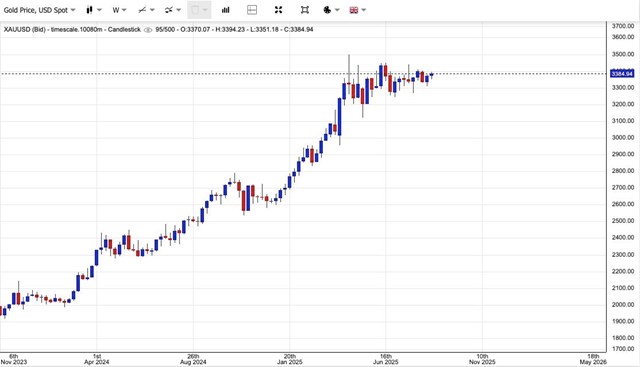640x367 pixels.
Task: Open the W timeframe dropdown
Action: coord(119,10)
